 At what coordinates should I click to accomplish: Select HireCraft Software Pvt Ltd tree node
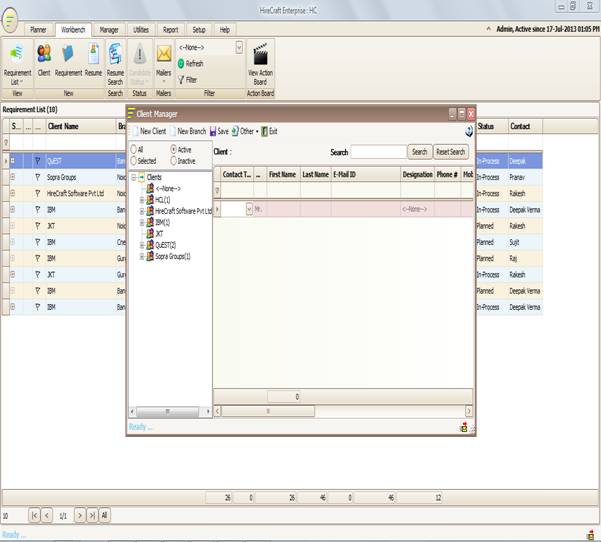point(183,211)
